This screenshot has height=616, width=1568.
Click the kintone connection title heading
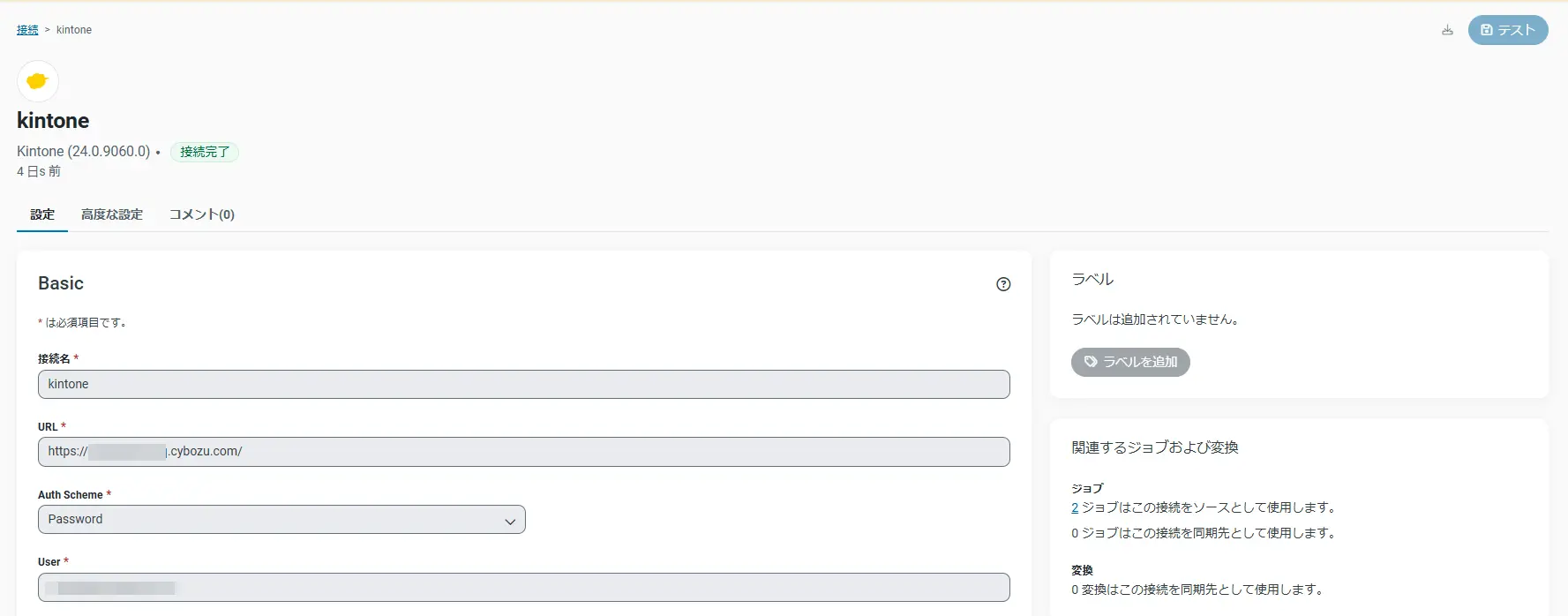[53, 121]
